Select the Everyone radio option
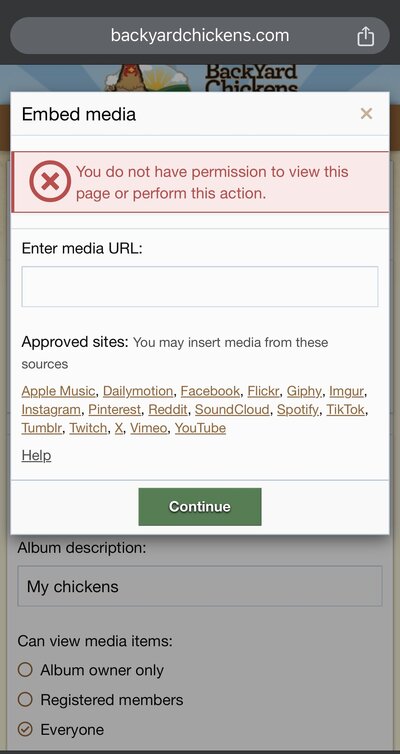The height and width of the screenshot is (754, 400). [x=25, y=729]
